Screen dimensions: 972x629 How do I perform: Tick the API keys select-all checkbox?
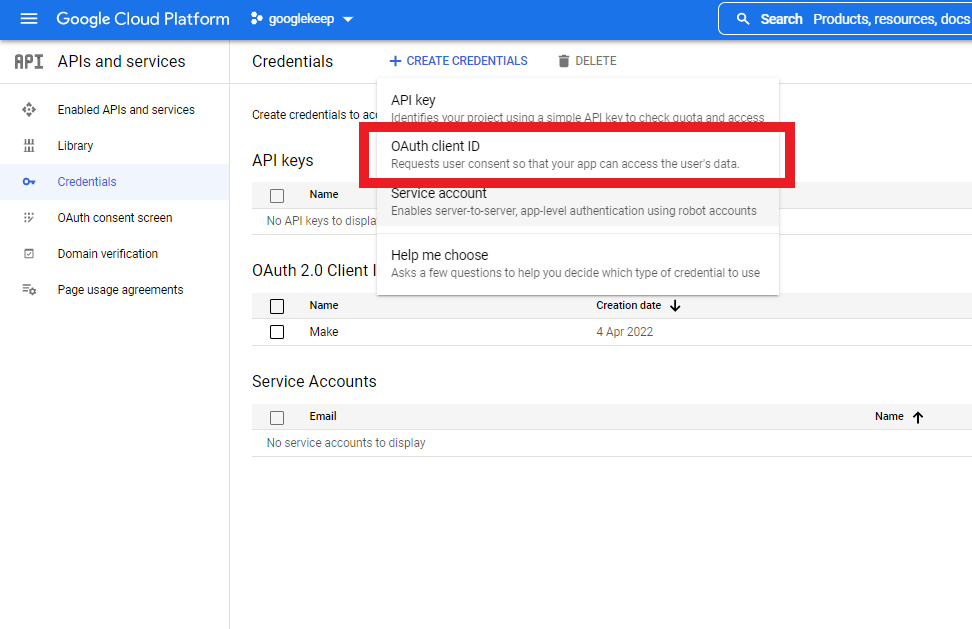tap(277, 196)
